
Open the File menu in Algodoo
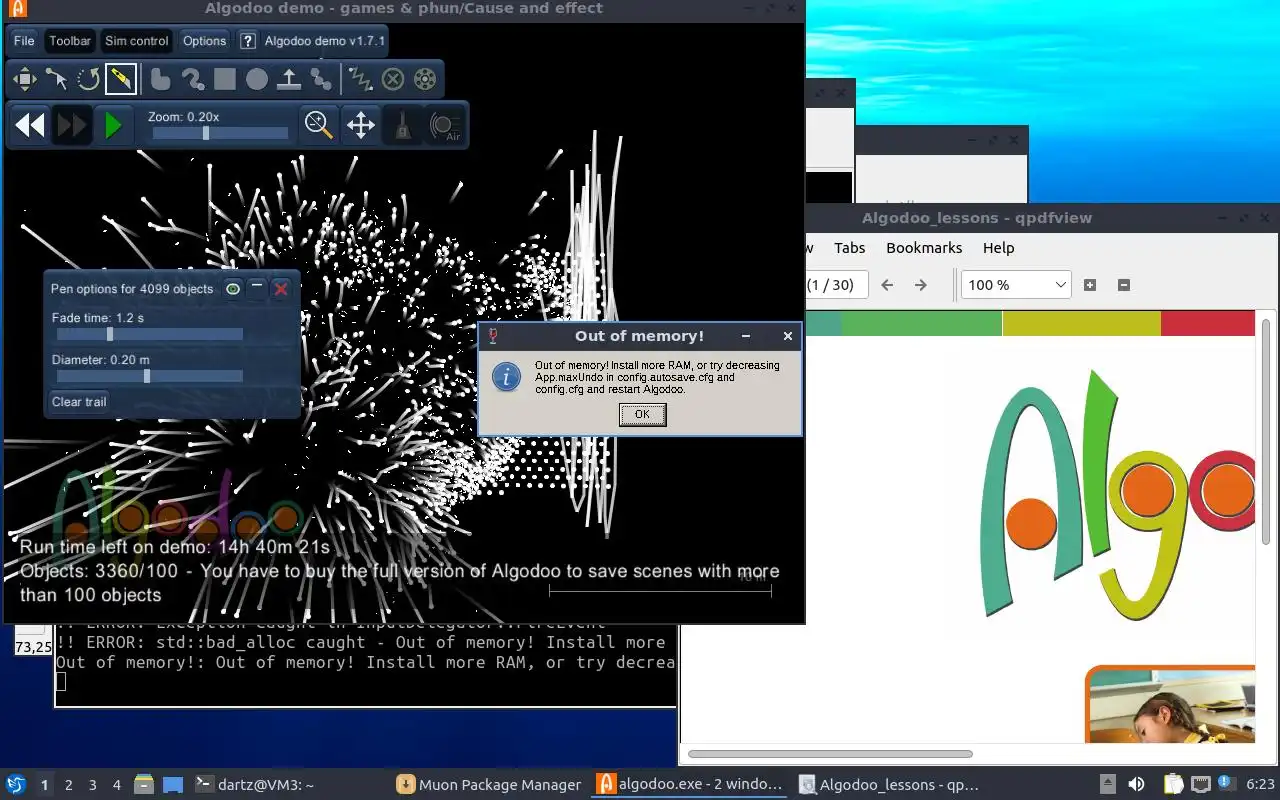coord(24,41)
